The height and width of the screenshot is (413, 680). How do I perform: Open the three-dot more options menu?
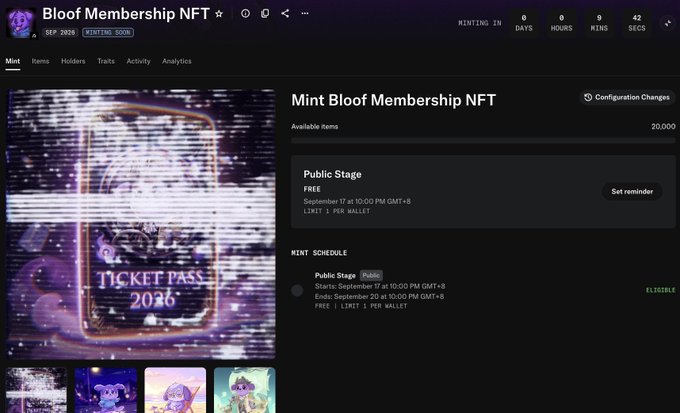click(305, 13)
